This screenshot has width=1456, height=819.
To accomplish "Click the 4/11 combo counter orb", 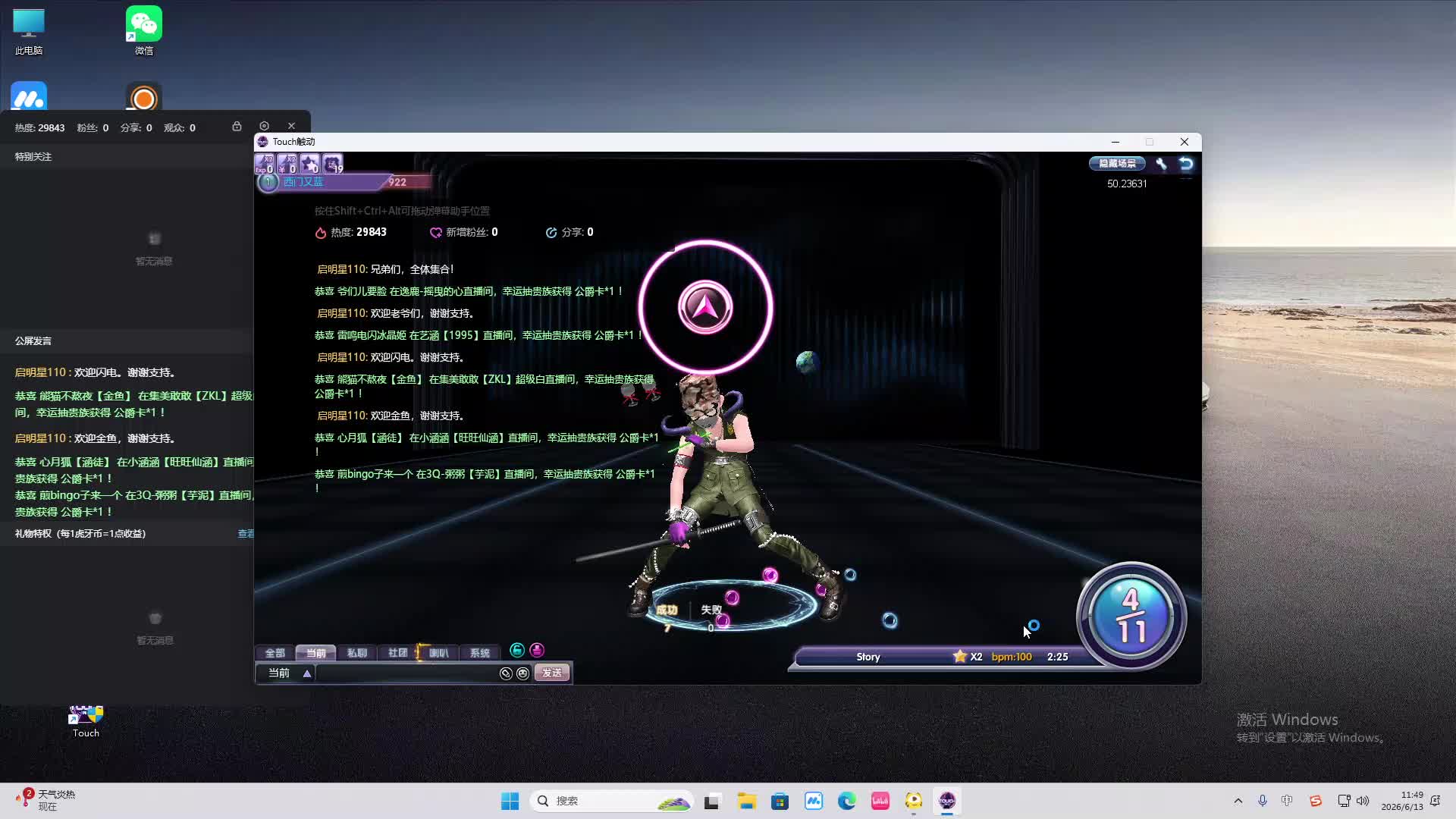I will click(x=1131, y=616).
